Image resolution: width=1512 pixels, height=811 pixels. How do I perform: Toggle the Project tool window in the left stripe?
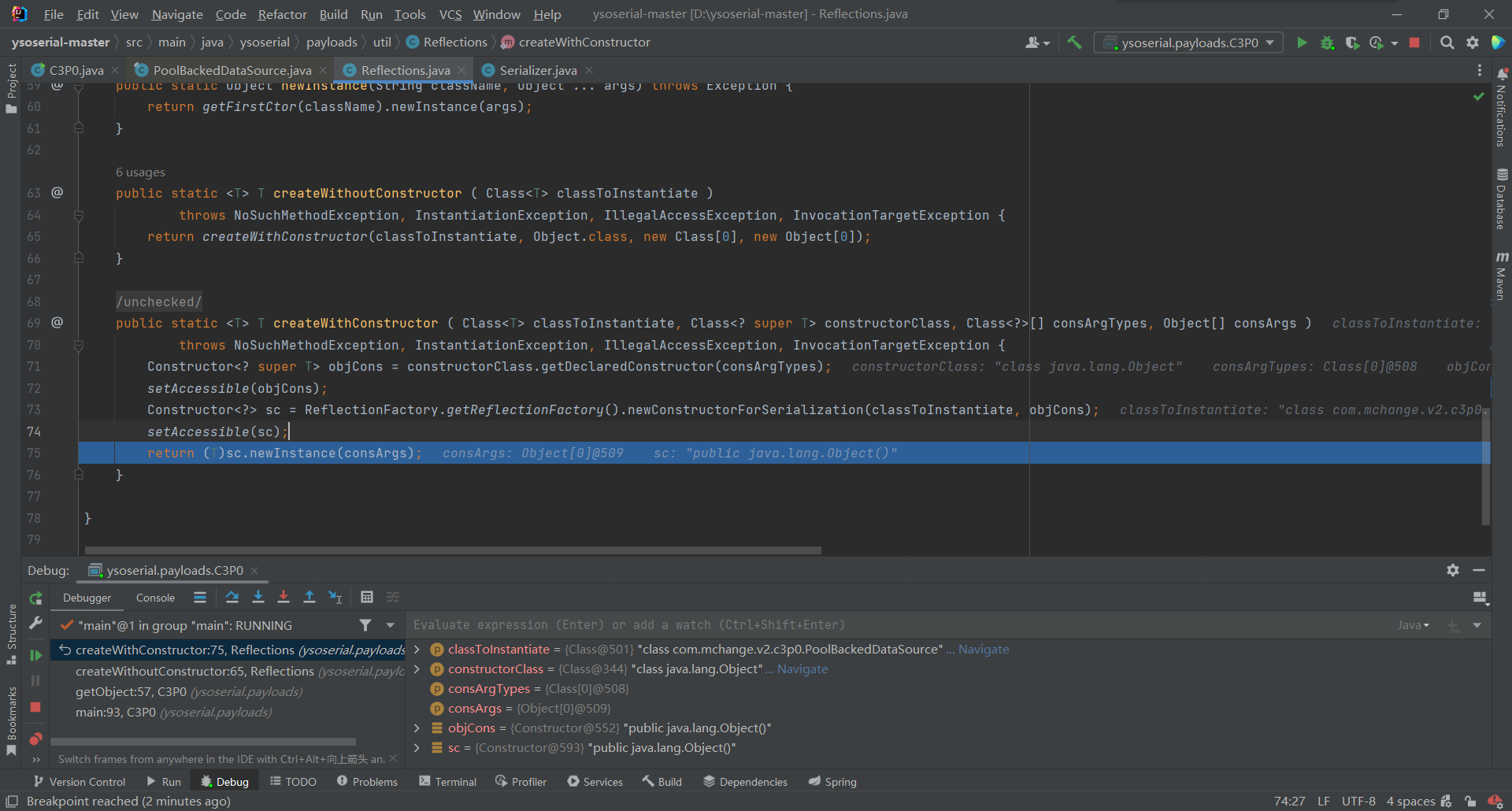[x=11, y=88]
